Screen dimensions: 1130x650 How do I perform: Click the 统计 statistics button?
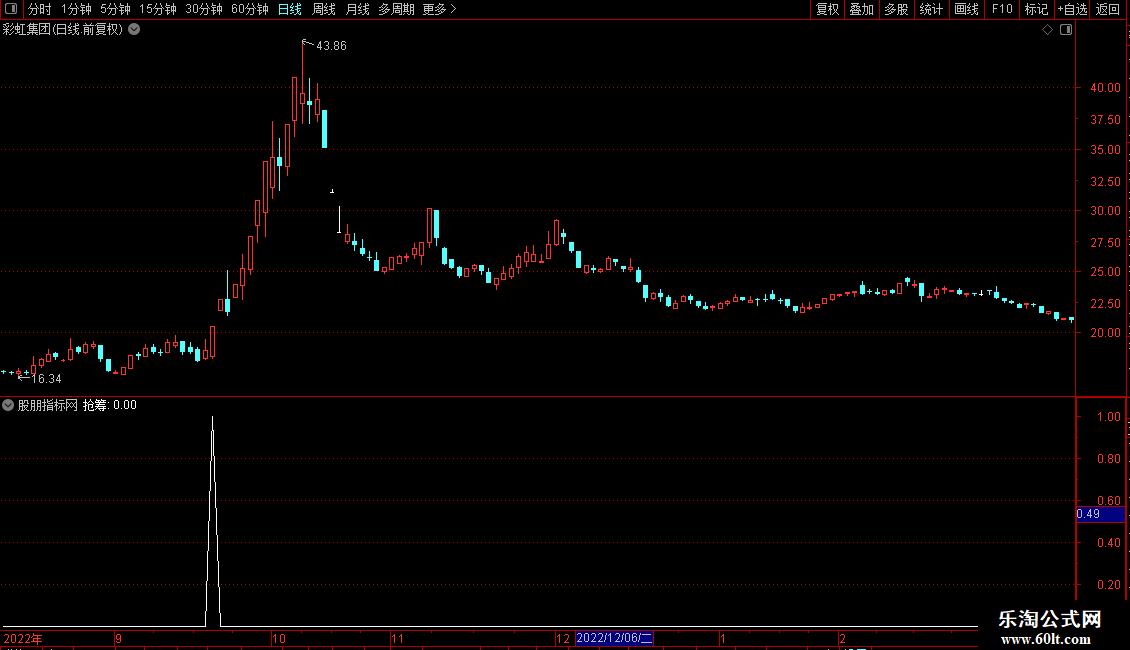[x=931, y=9]
